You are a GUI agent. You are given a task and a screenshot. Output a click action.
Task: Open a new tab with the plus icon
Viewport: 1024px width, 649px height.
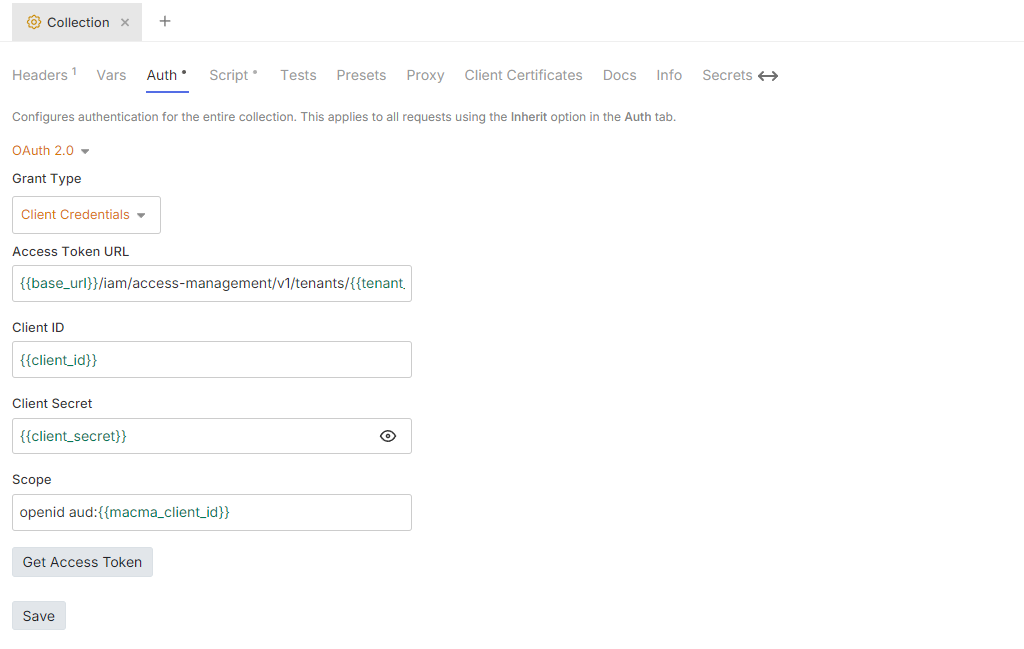164,21
